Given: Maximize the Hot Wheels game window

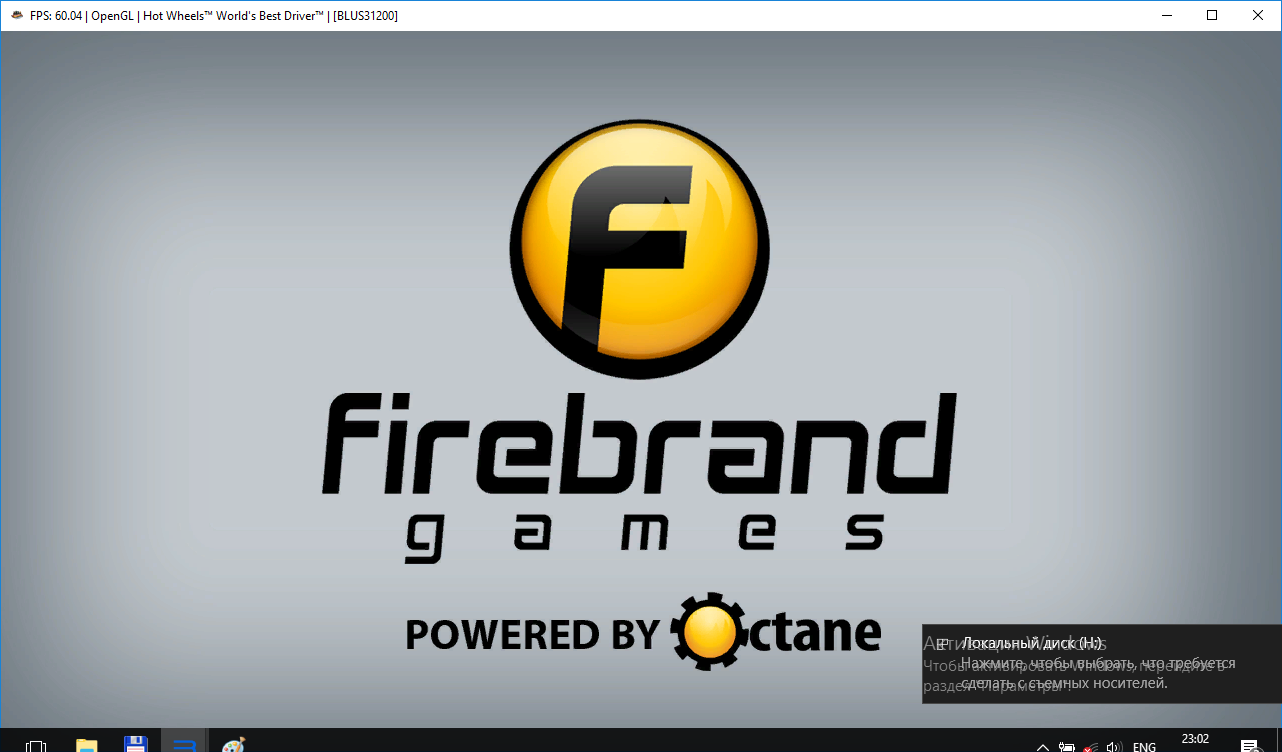Looking at the screenshot, I should coord(1212,16).
